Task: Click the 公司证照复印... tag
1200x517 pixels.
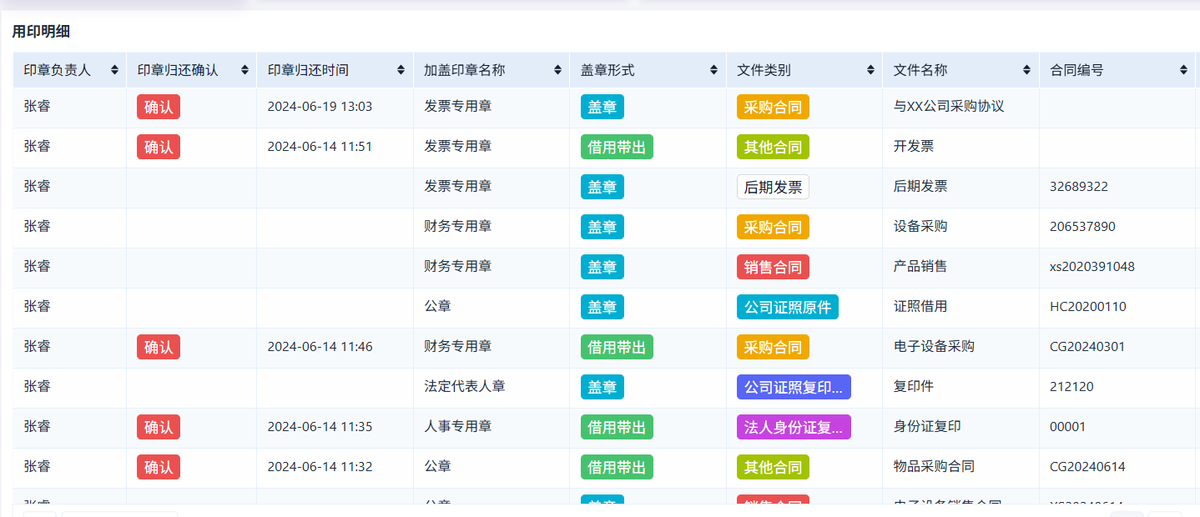Action: 793,387
